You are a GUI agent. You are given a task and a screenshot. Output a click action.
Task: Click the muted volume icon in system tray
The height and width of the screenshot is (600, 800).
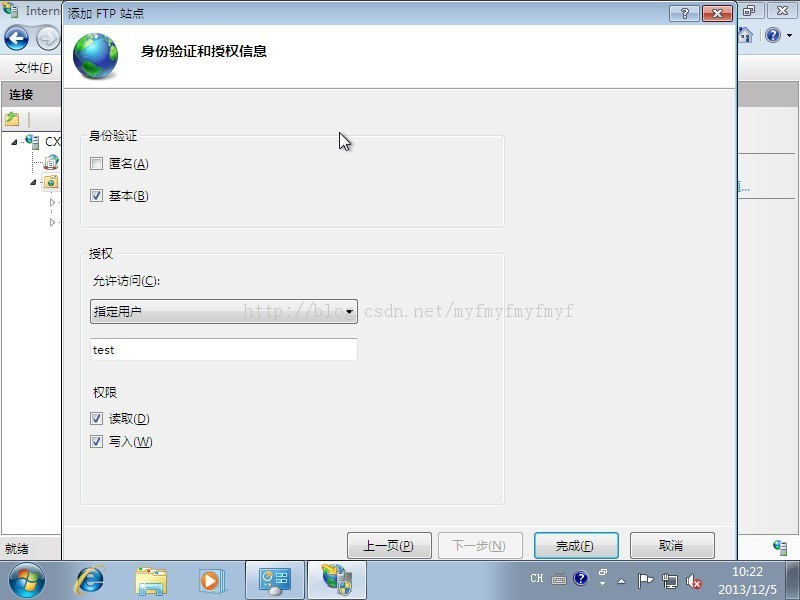click(694, 578)
